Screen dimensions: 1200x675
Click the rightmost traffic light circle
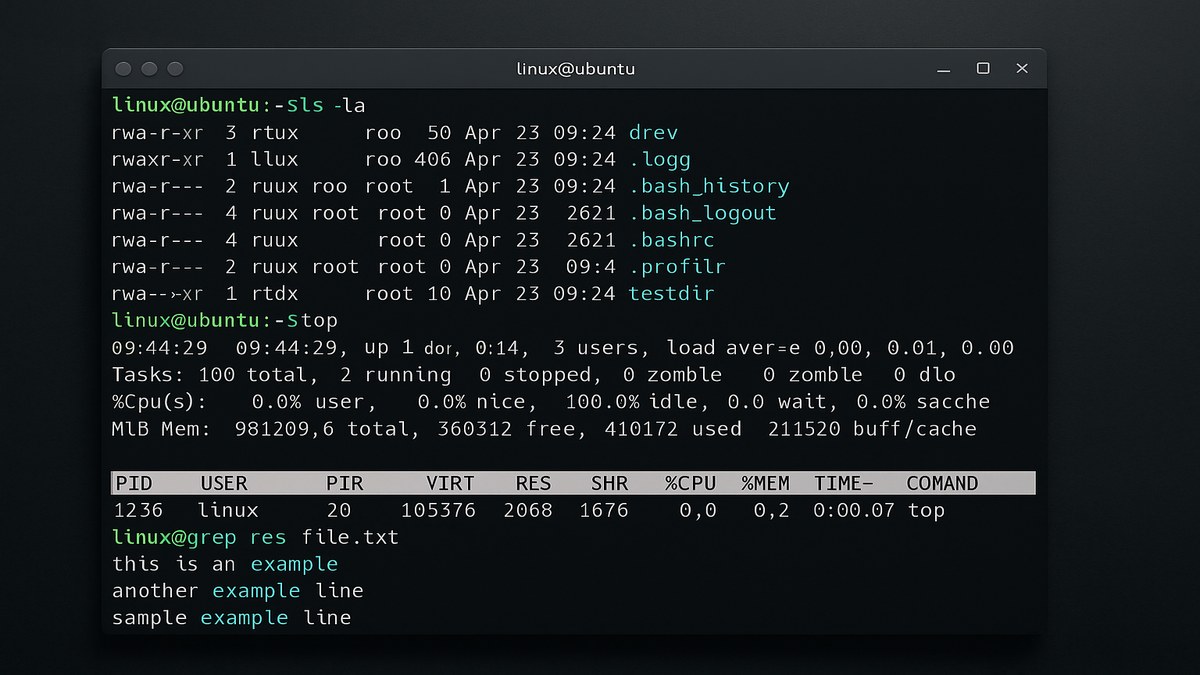click(x=174, y=68)
